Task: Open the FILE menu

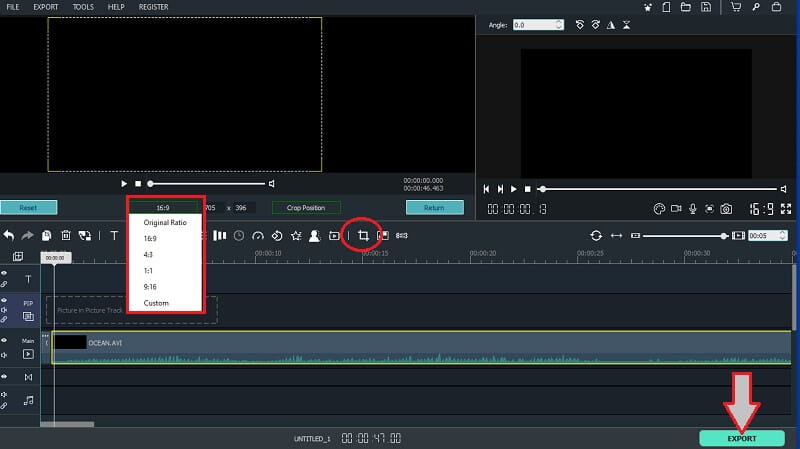Action: pyautogui.click(x=13, y=7)
